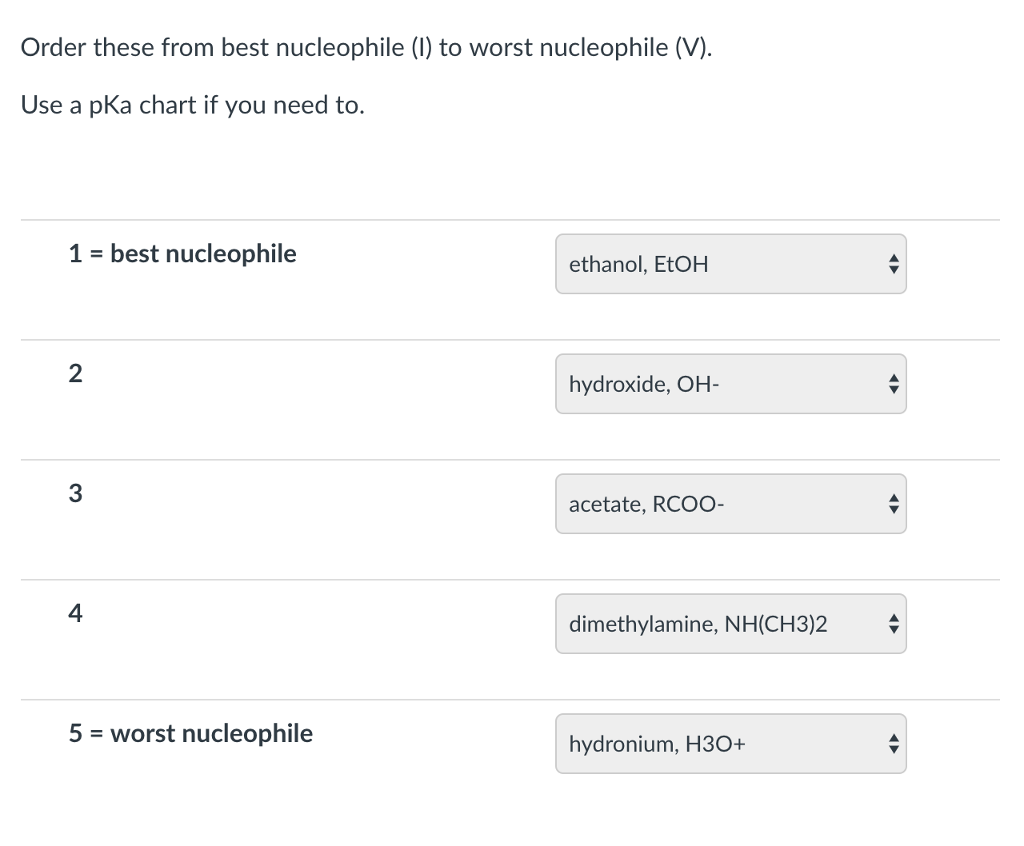
Task: Click the arrow icon on the dimethylamine selector
Action: [x=893, y=623]
